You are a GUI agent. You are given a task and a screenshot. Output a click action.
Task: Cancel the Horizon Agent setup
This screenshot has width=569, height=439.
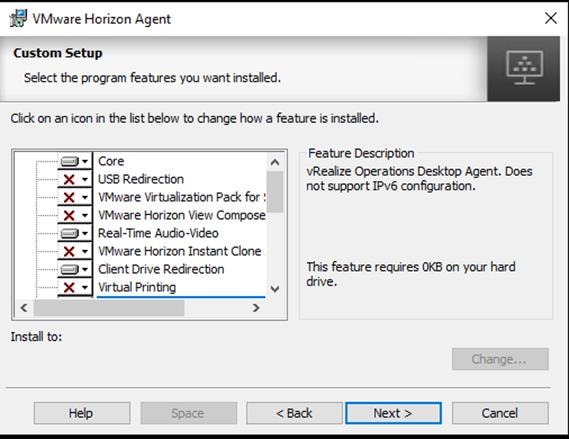coord(500,413)
